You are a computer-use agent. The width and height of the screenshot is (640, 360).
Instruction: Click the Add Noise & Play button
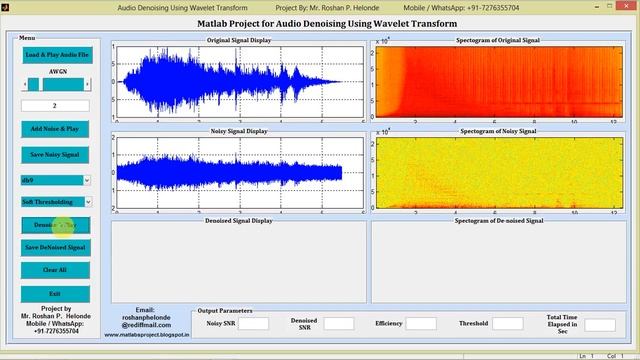[55, 129]
